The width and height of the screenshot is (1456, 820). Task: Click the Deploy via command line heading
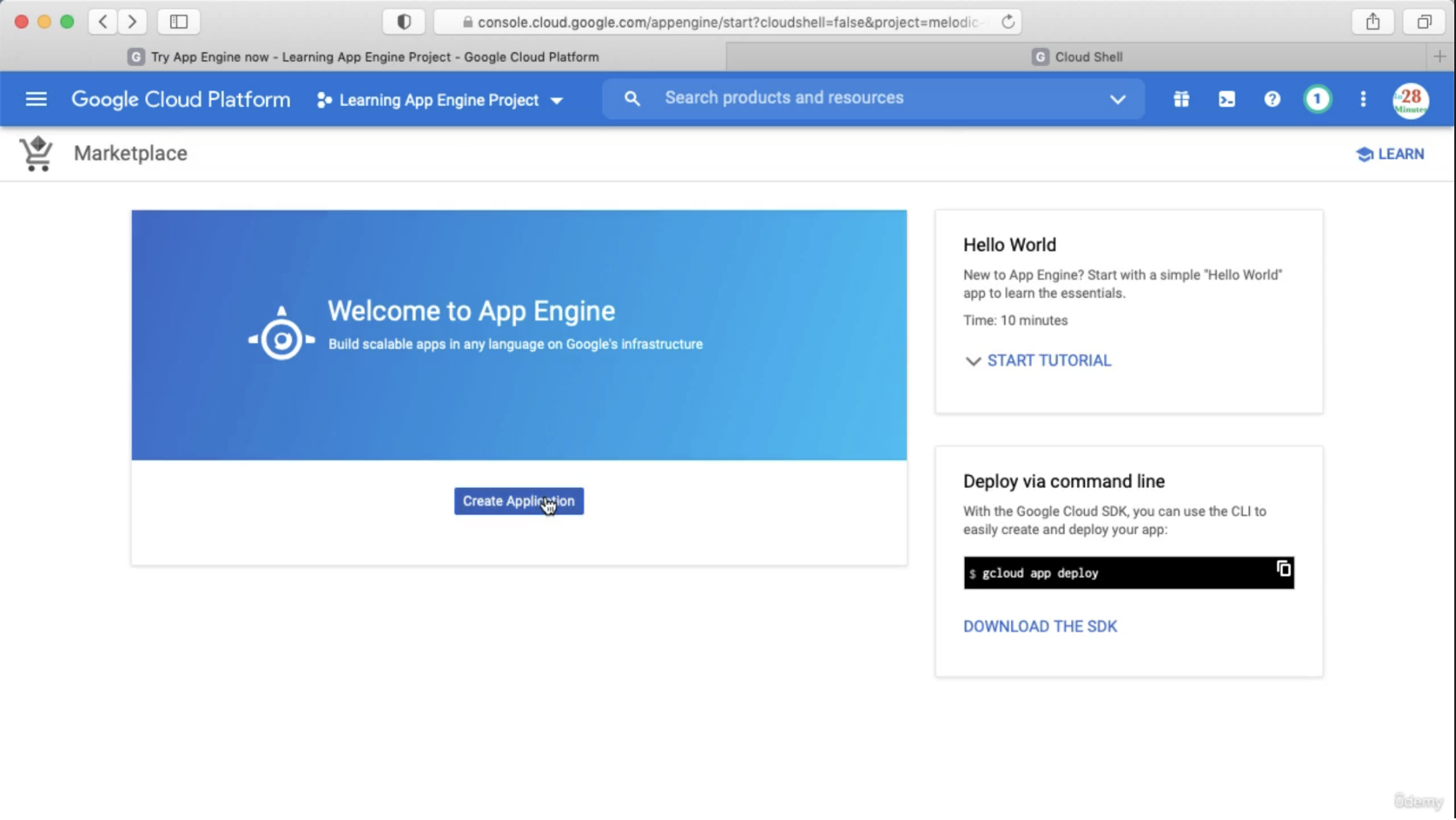[1063, 481]
